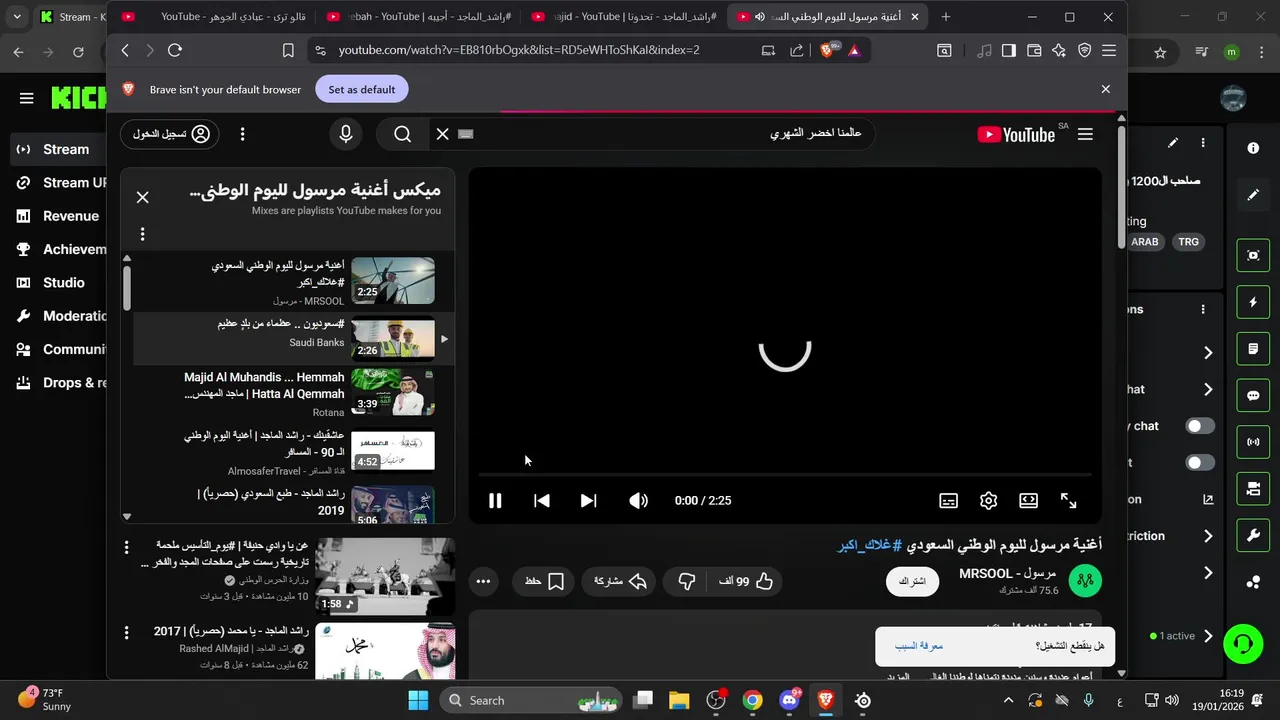Open Revenue in Kick sidebar
Screen dimensions: 1280x720
[x=58, y=216]
